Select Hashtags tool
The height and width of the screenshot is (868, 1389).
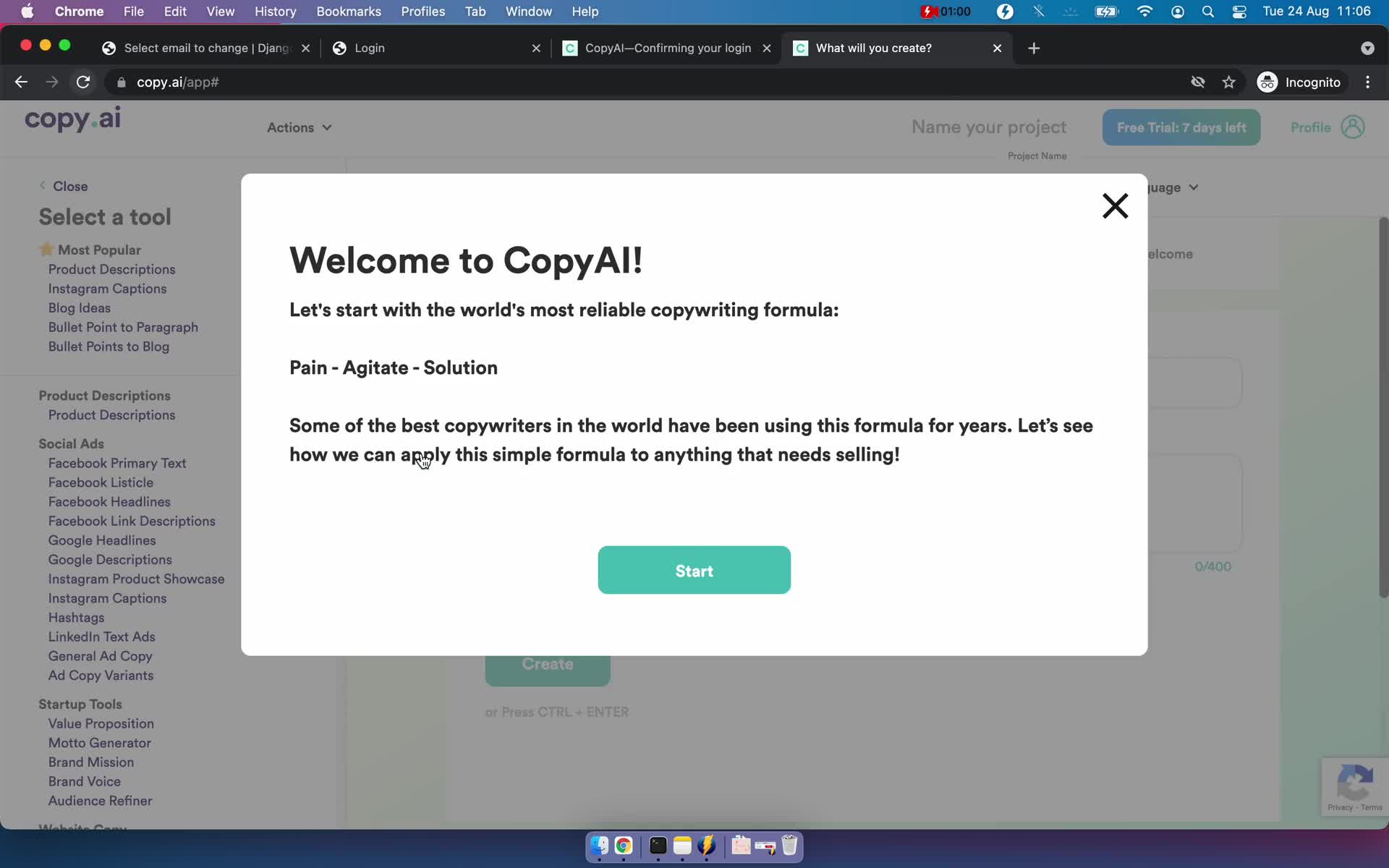pos(76,618)
